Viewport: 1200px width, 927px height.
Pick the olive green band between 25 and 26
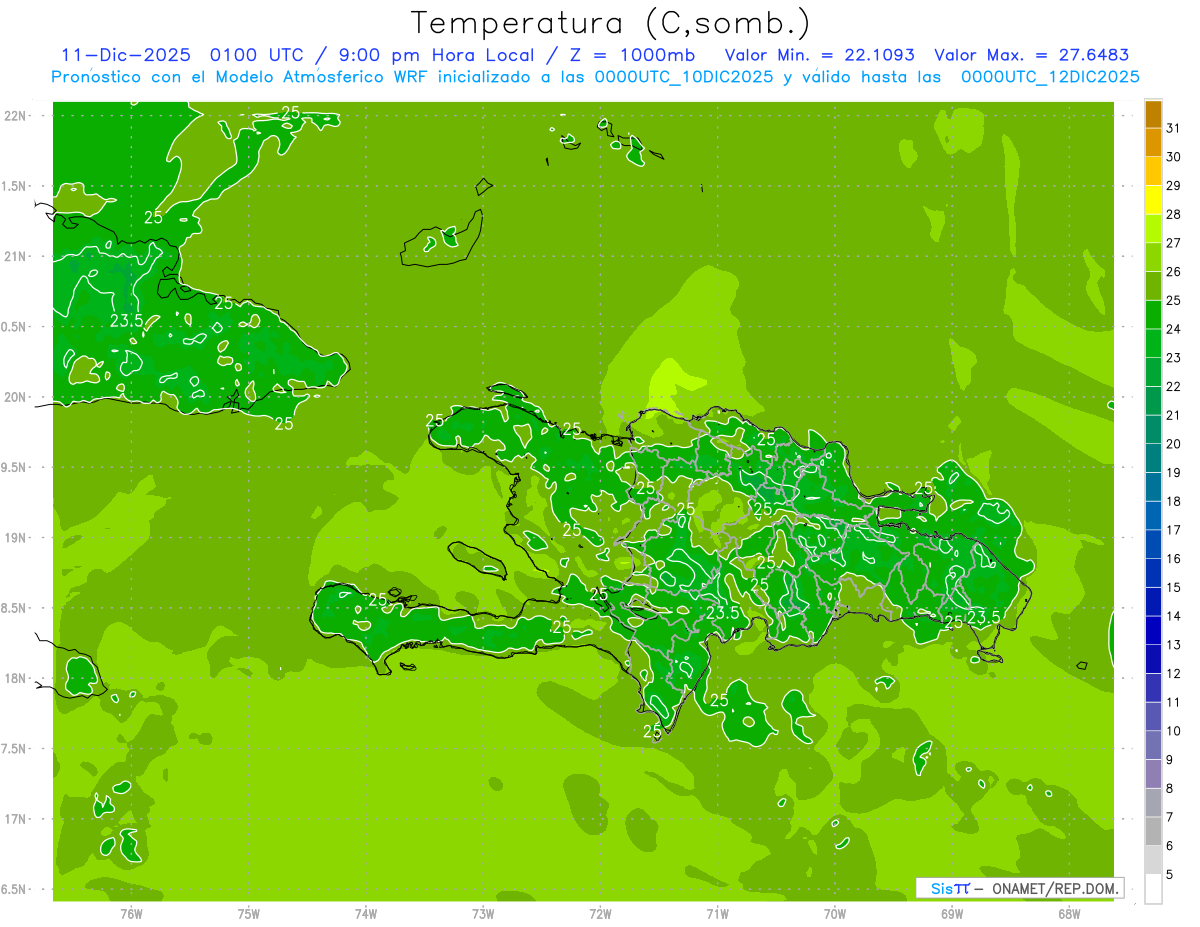[x=1153, y=286]
